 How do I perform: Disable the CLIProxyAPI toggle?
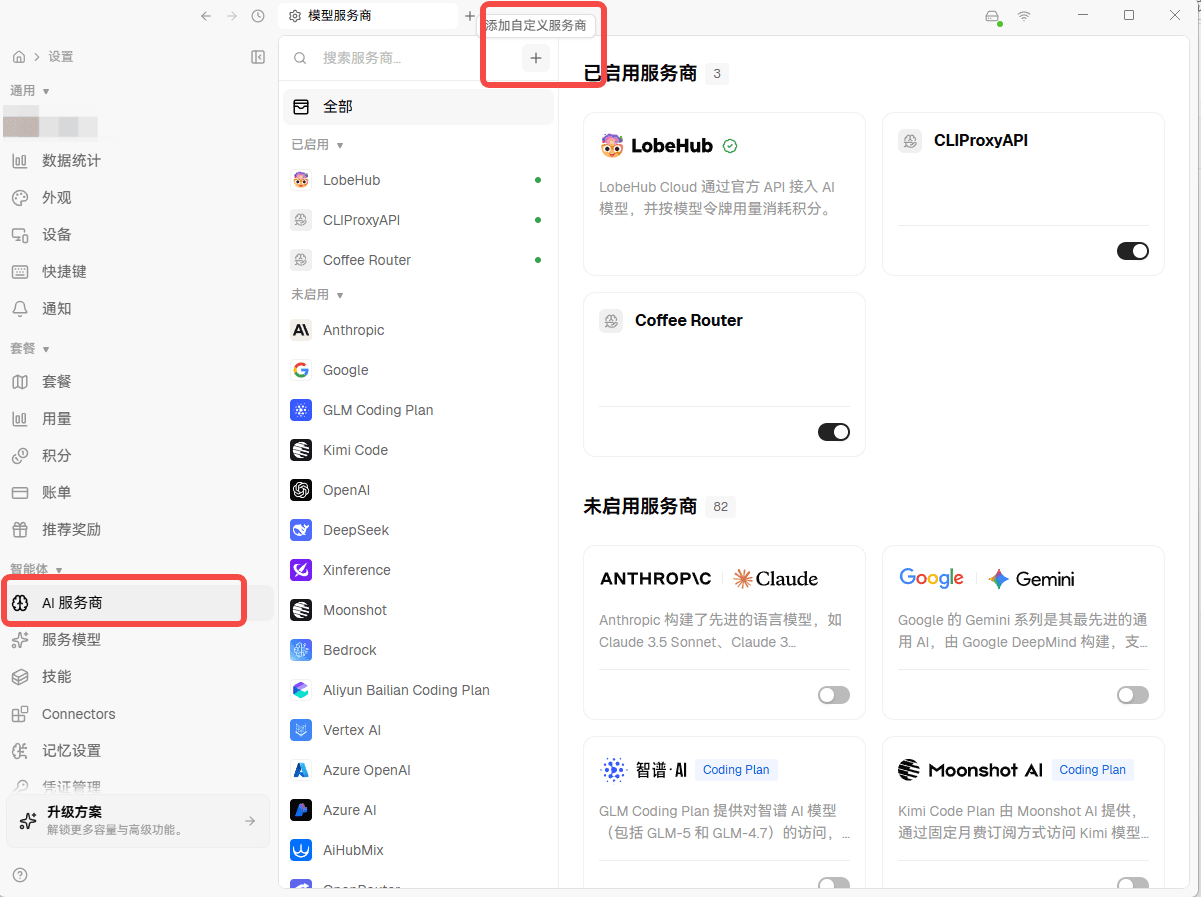(x=1133, y=251)
